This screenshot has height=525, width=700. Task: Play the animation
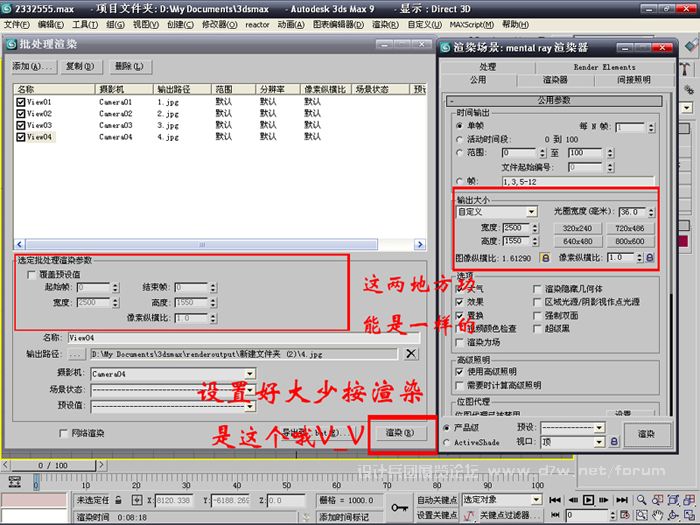(588, 500)
